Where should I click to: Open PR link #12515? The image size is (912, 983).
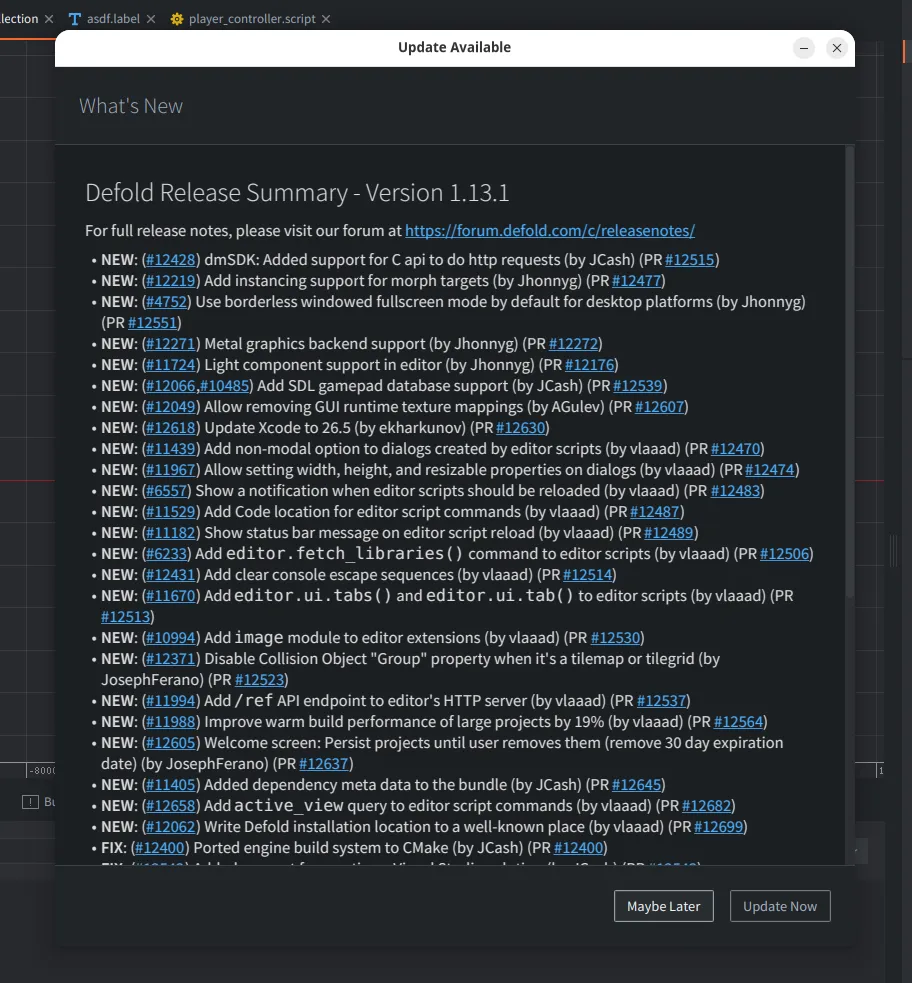[689, 260]
